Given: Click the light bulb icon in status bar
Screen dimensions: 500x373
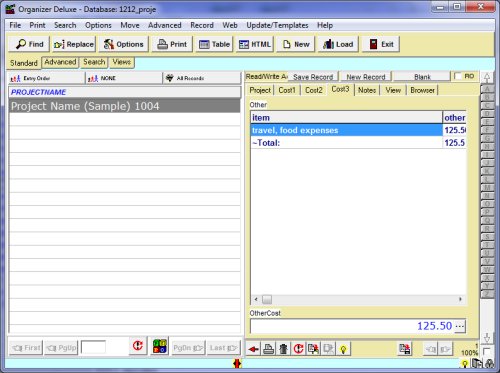Looking at the screenshot, I should point(465,363).
